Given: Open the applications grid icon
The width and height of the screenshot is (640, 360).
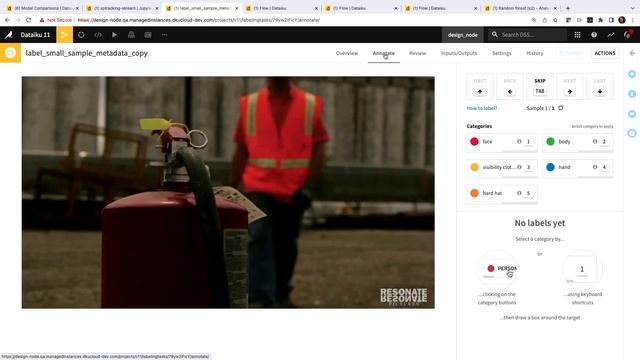Looking at the screenshot, I should [x=577, y=35].
